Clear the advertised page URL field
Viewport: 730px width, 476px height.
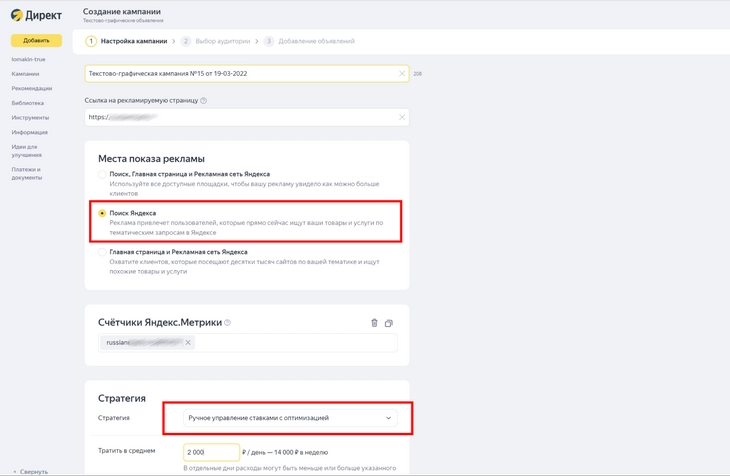pos(402,117)
